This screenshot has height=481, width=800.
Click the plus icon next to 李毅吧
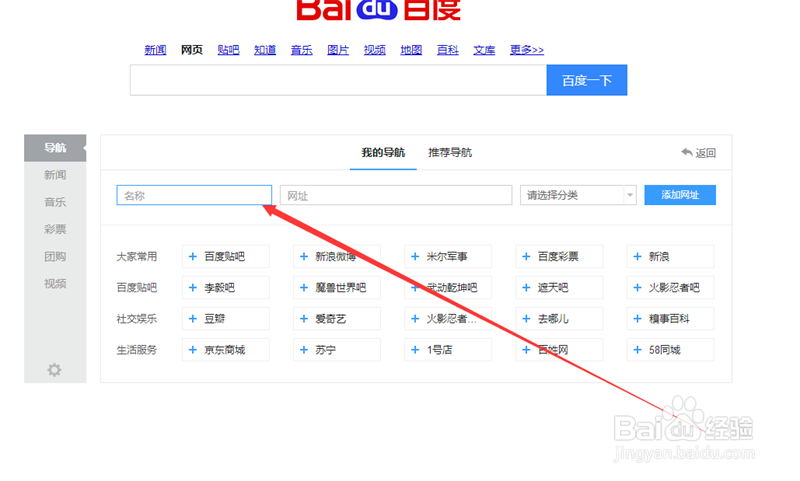click(x=193, y=288)
